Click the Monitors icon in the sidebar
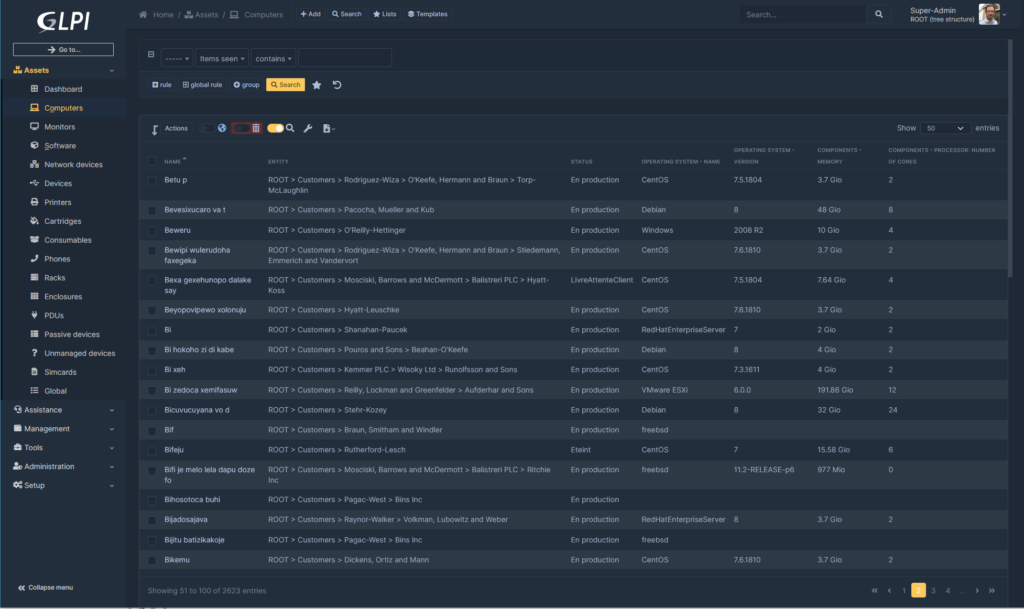 coord(35,127)
